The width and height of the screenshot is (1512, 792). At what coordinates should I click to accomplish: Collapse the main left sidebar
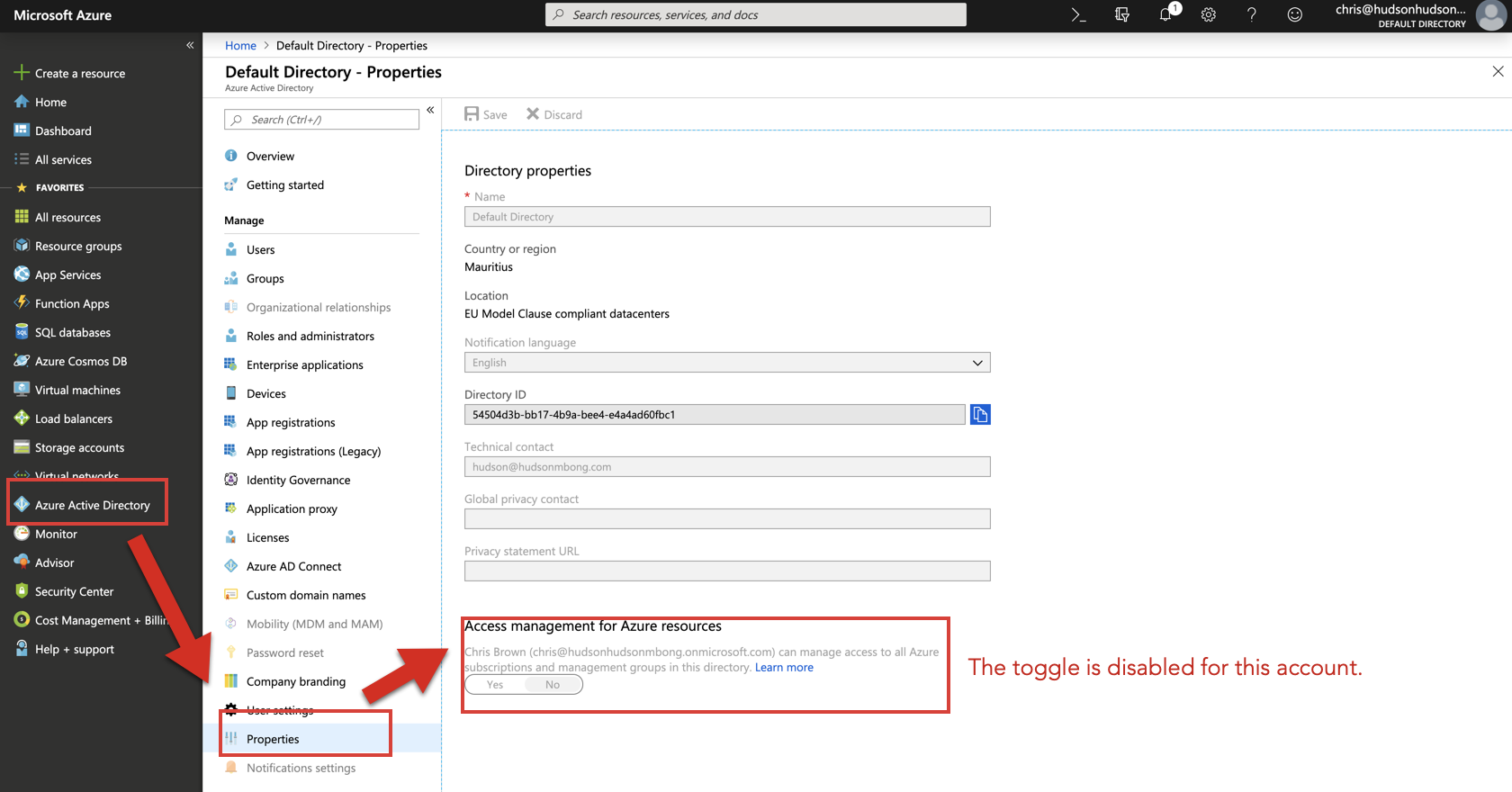point(190,45)
